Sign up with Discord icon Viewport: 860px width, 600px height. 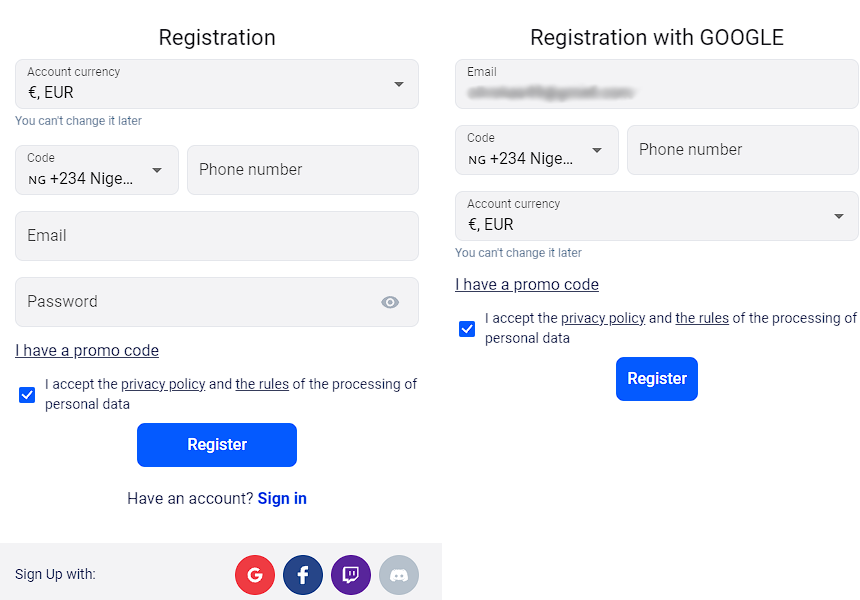(x=399, y=575)
